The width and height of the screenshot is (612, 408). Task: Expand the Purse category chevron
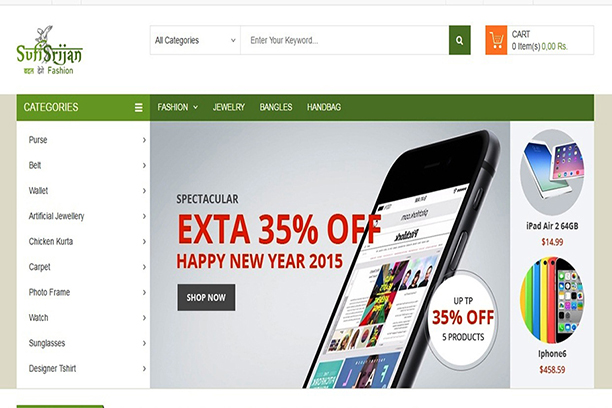(x=144, y=140)
